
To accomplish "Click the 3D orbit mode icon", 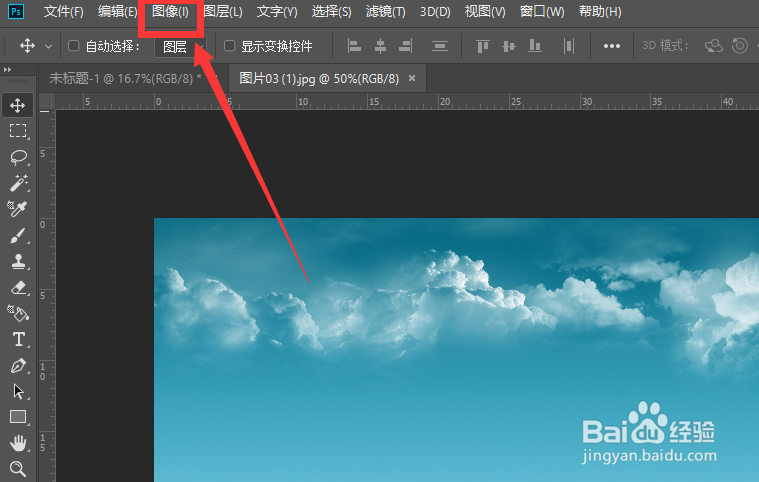I will coord(713,46).
